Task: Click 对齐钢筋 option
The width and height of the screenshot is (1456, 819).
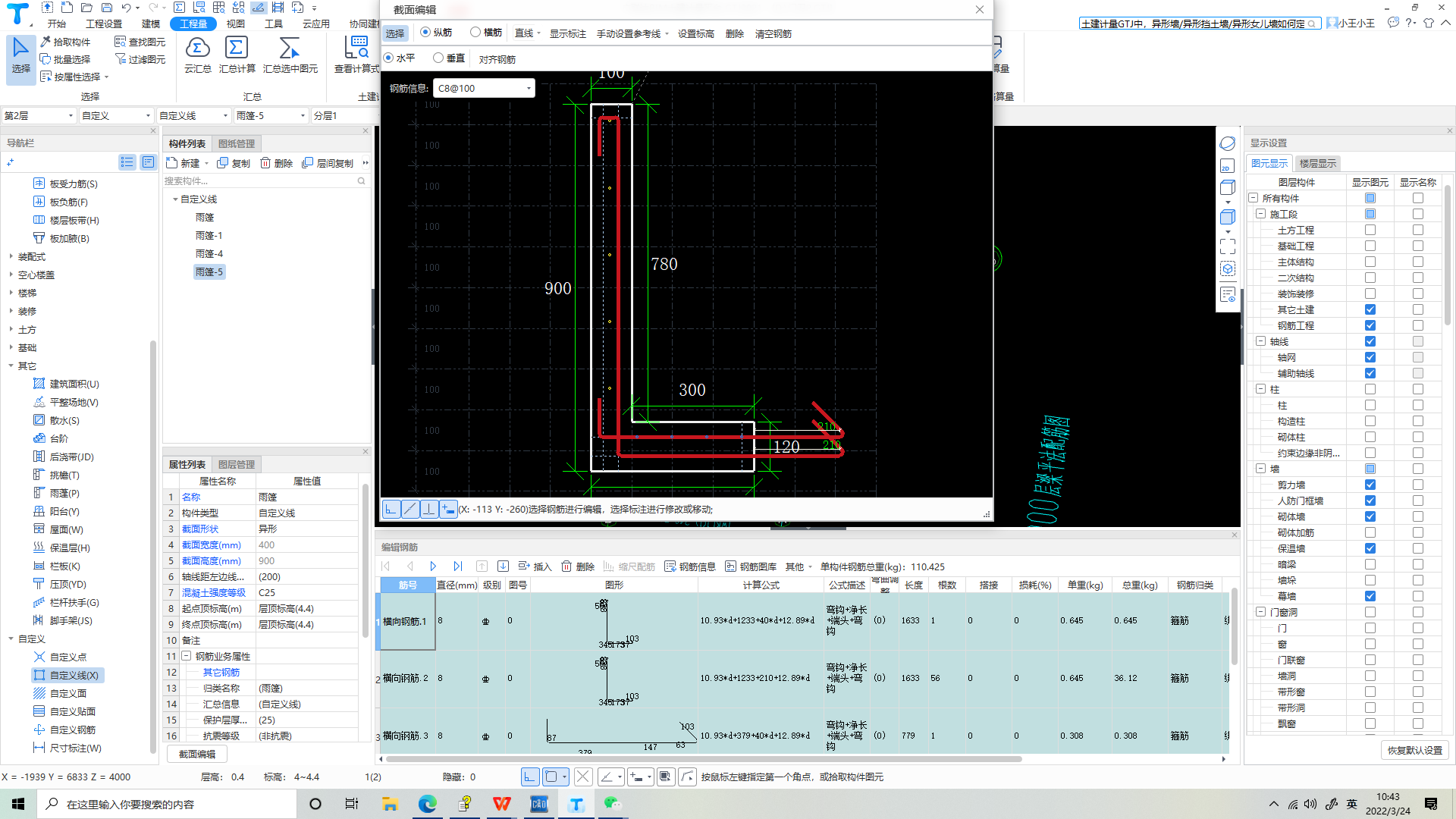Action: tap(497, 59)
